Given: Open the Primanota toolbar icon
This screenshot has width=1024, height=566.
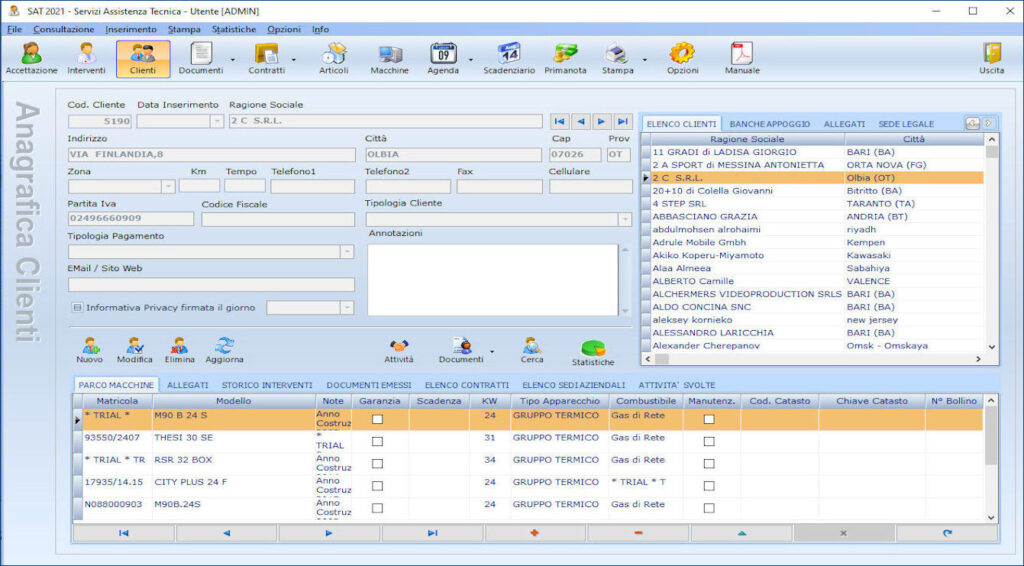Looking at the screenshot, I should pos(565,58).
